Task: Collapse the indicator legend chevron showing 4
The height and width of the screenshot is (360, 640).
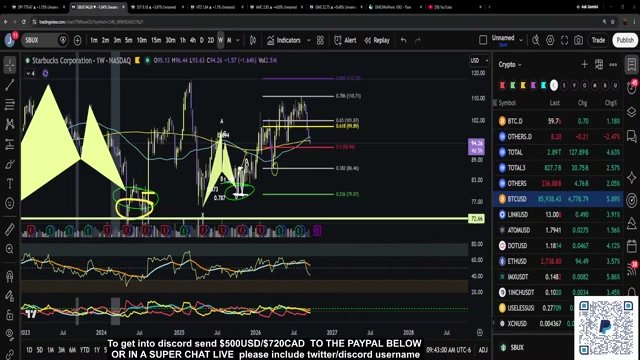Action: tap(31, 73)
